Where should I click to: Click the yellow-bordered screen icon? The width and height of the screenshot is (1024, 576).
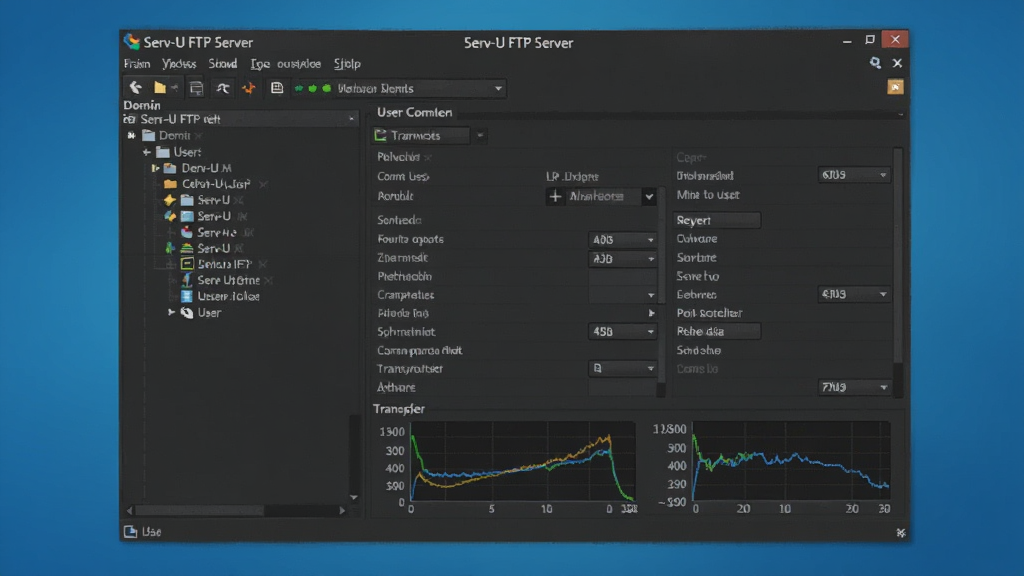click(187, 264)
